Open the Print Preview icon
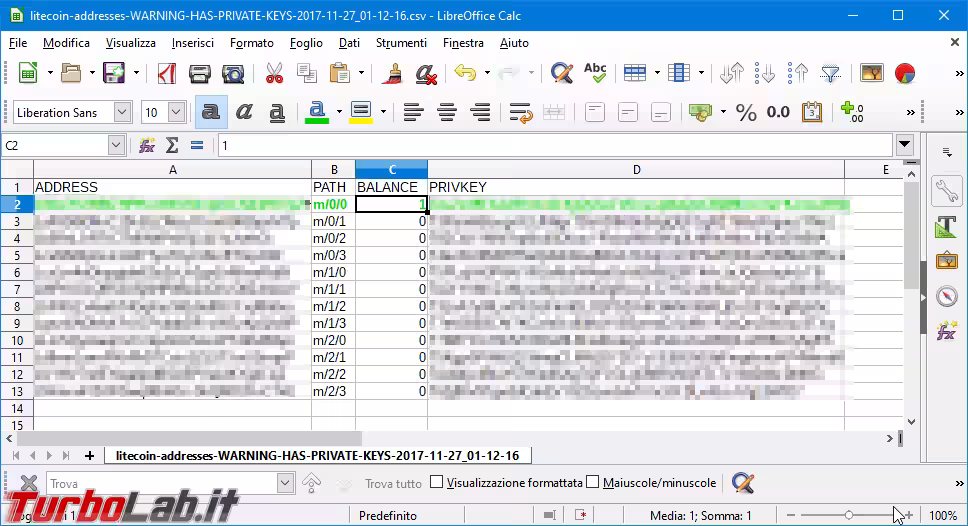Screen dimensions: 968x526 click(232, 73)
